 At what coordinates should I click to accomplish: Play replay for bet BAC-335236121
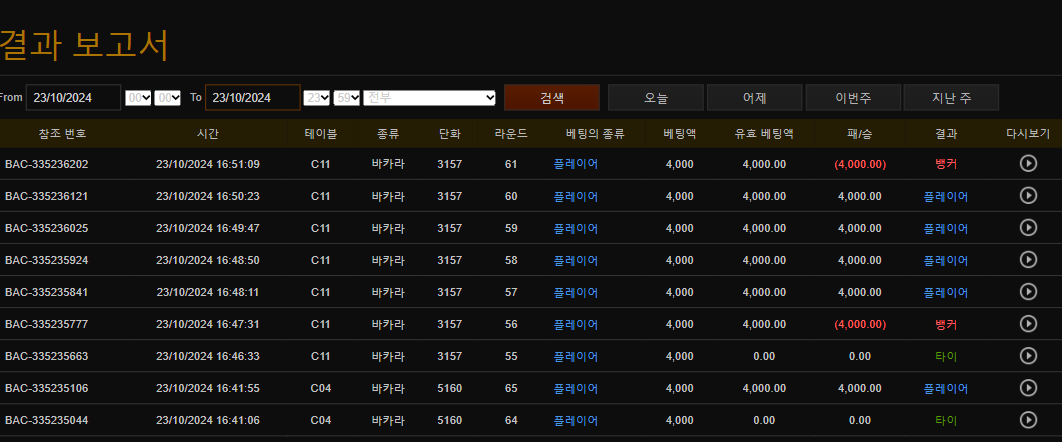[x=1028, y=196]
